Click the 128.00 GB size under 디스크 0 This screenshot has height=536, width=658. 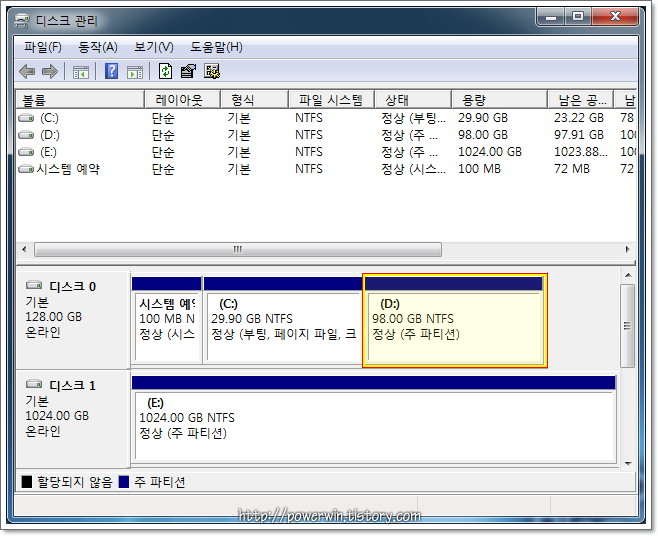(54, 317)
